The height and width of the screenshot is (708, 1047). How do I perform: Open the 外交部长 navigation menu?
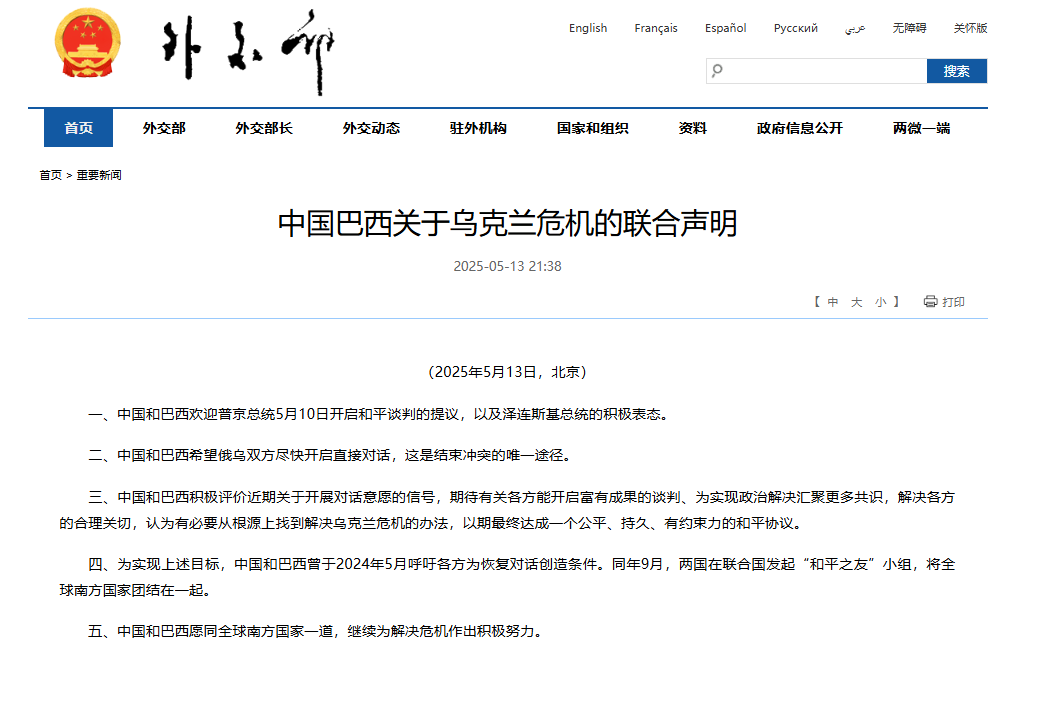tap(264, 128)
